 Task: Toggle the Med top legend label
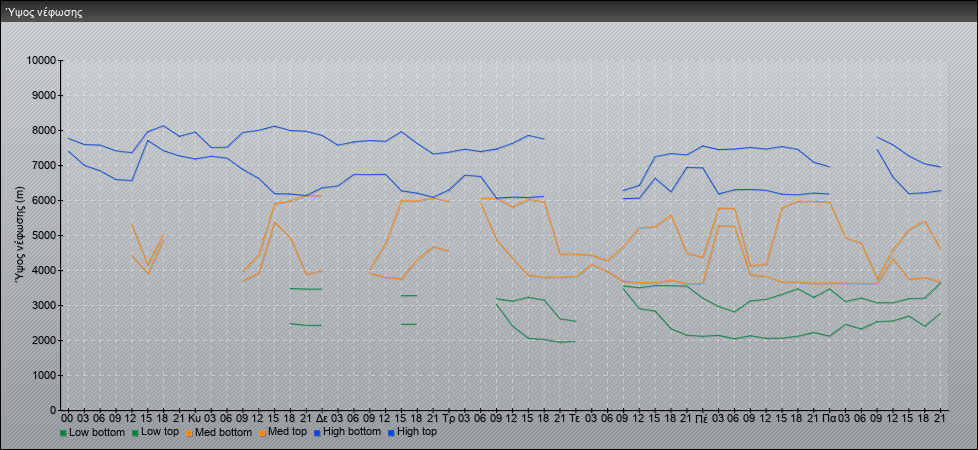[286, 432]
